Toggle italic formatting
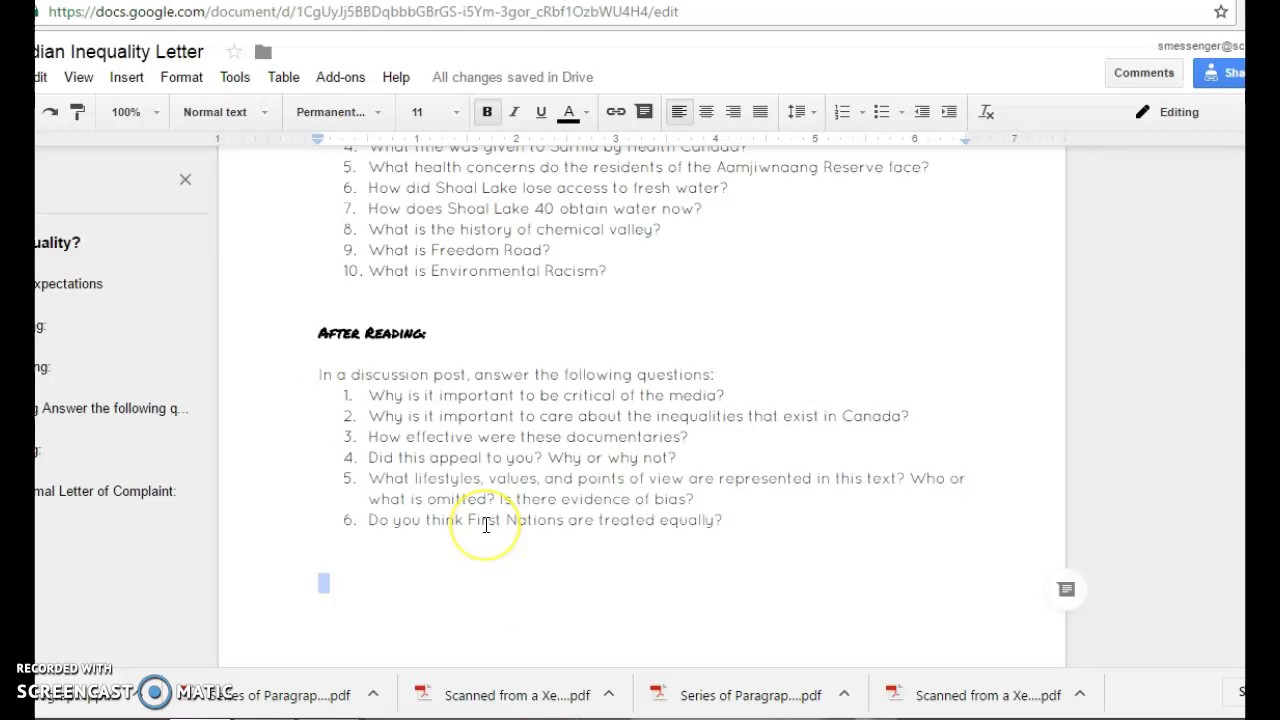1280x720 pixels. (x=514, y=112)
